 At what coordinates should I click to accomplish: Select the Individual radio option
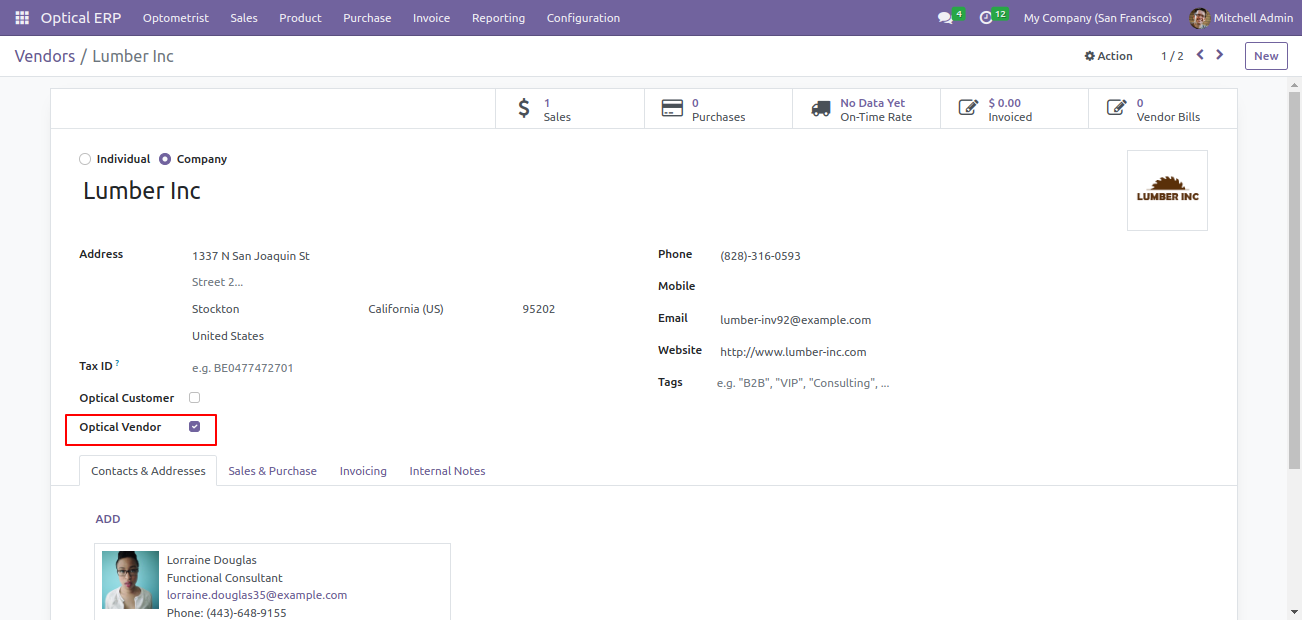pyautogui.click(x=85, y=159)
